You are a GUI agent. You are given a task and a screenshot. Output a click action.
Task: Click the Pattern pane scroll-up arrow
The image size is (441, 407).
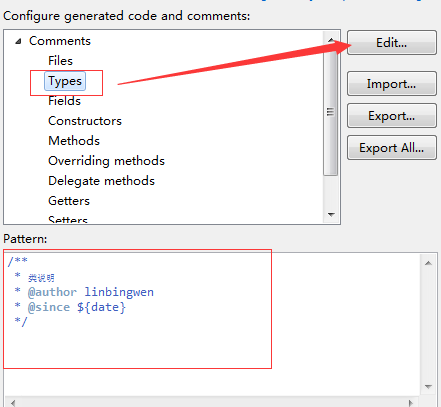point(428,263)
